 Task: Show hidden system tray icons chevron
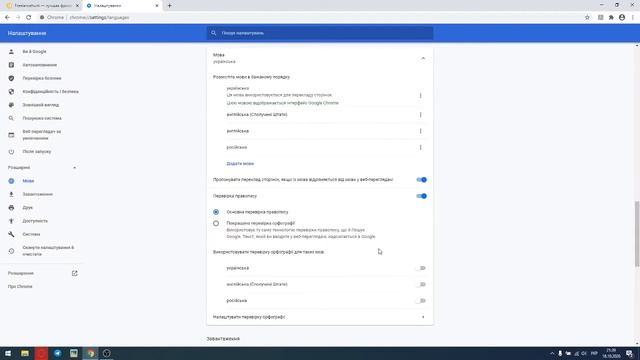(x=552, y=353)
